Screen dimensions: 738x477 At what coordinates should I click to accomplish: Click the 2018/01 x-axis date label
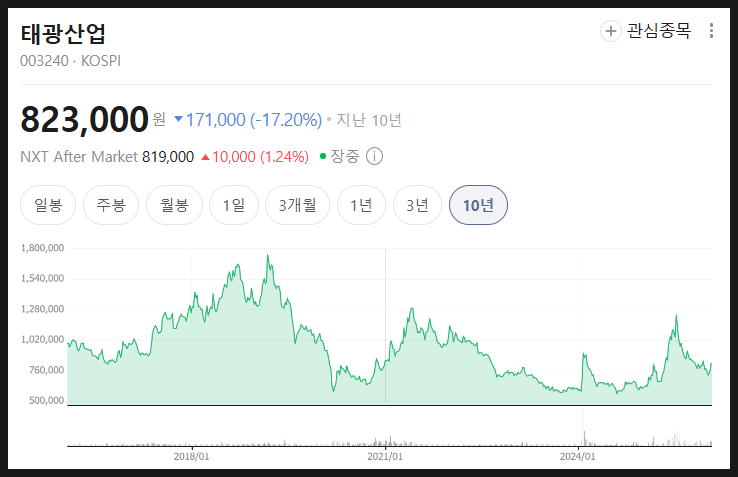coord(192,457)
